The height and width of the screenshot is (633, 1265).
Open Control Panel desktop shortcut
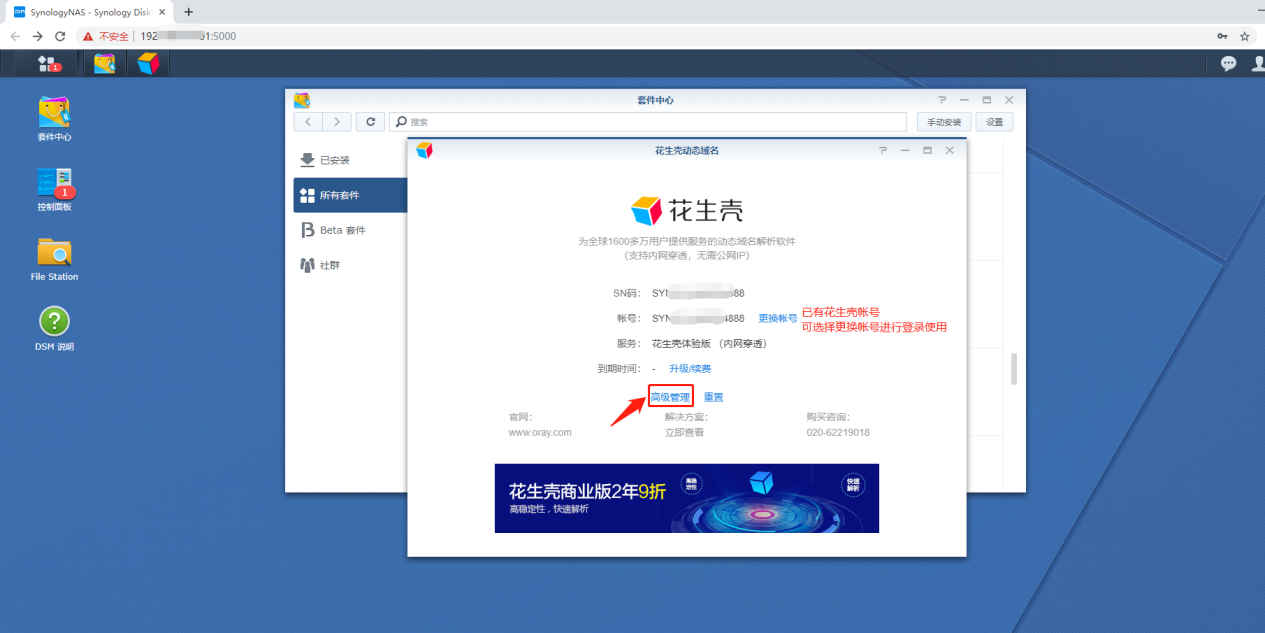[54, 189]
